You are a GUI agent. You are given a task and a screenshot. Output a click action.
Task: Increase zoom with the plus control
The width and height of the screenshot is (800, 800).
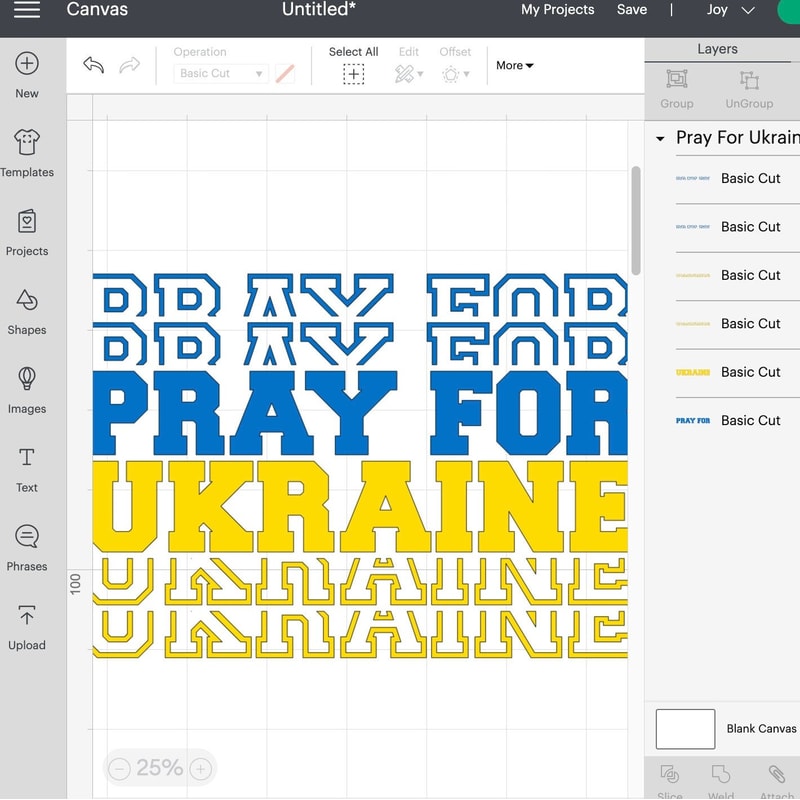200,768
